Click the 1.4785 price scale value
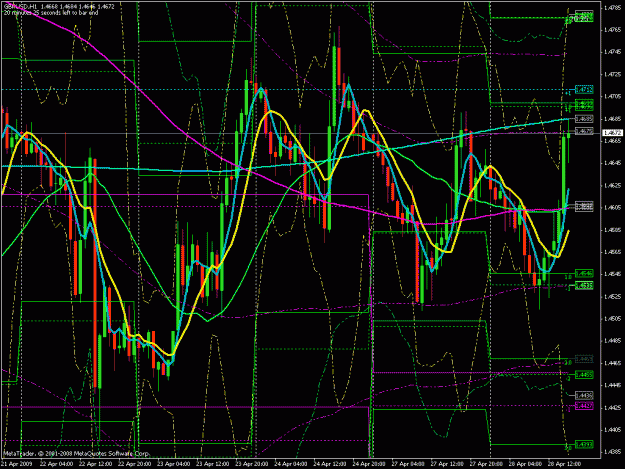Image resolution: width=625 pixels, height=469 pixels. (x=612, y=7)
